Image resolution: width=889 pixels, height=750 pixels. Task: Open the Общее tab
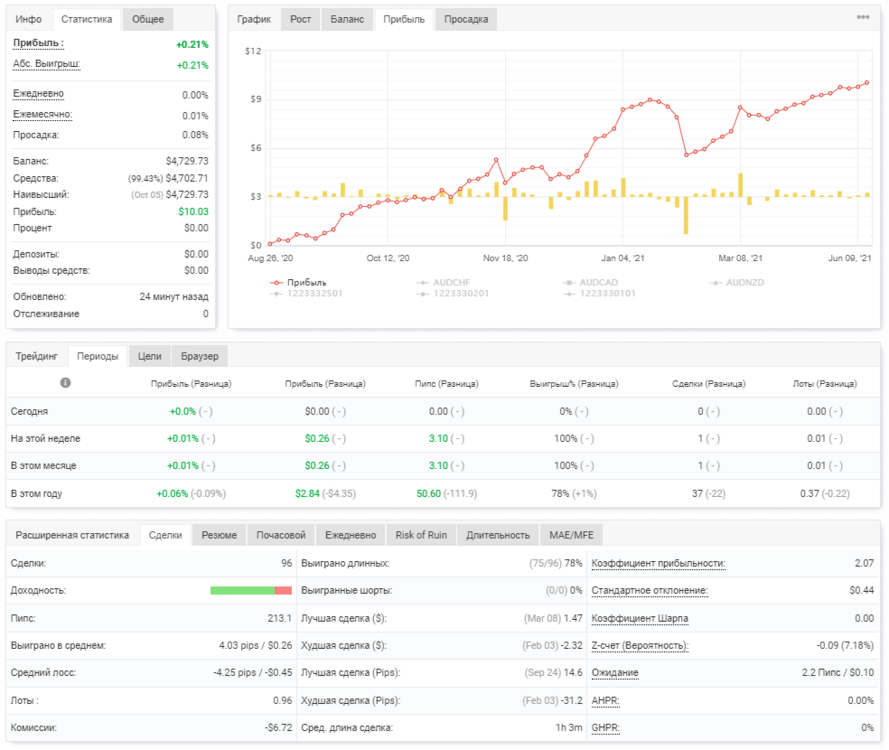(x=148, y=19)
